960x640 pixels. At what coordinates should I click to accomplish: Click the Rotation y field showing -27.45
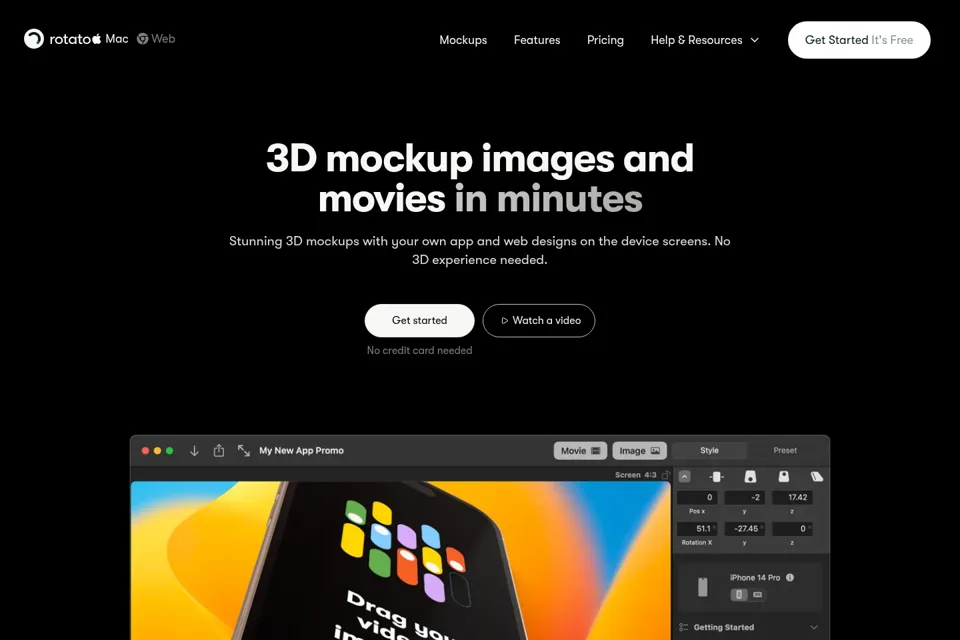[x=744, y=529]
